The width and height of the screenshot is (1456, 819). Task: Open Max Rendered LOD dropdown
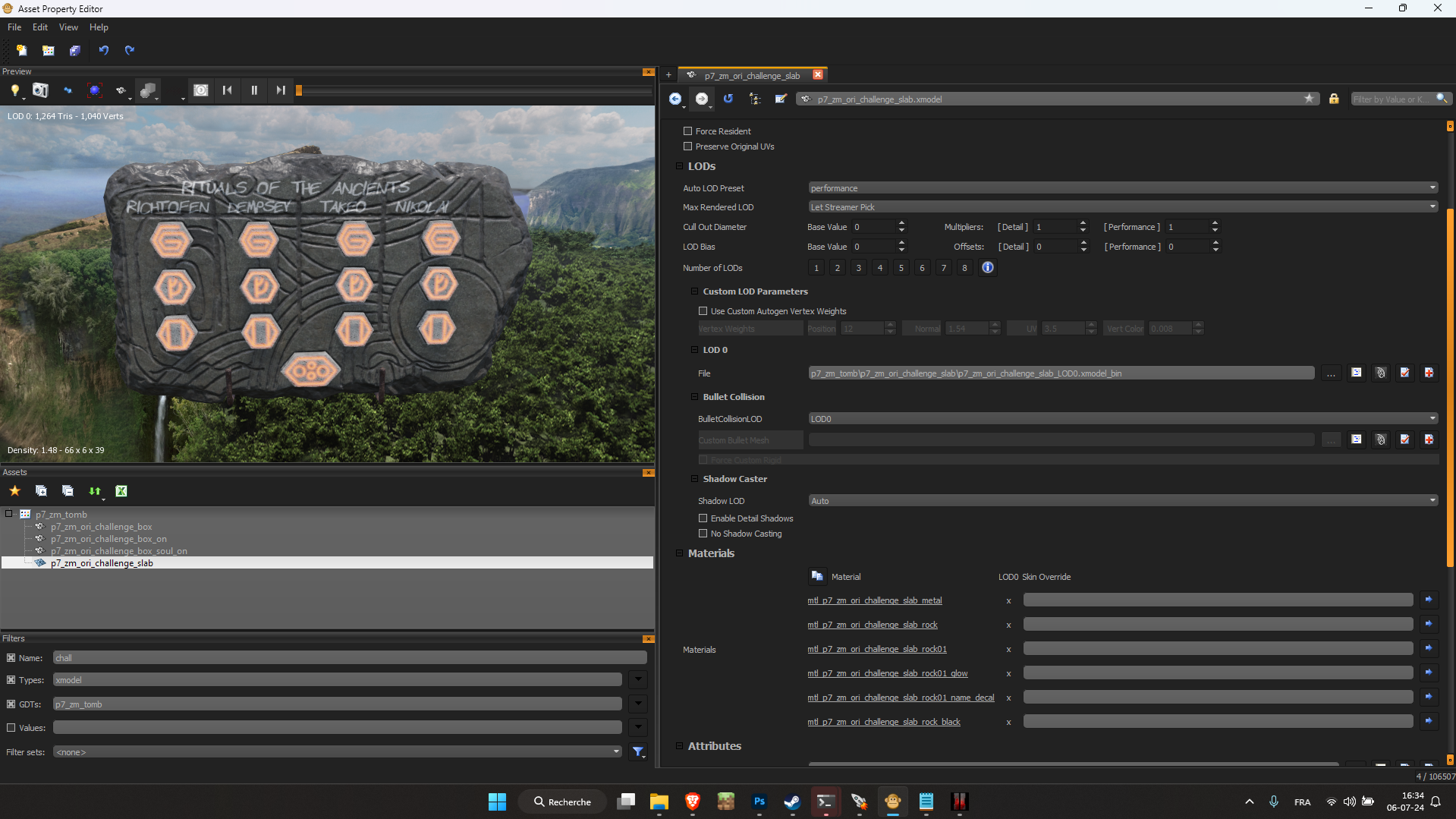pos(1123,207)
